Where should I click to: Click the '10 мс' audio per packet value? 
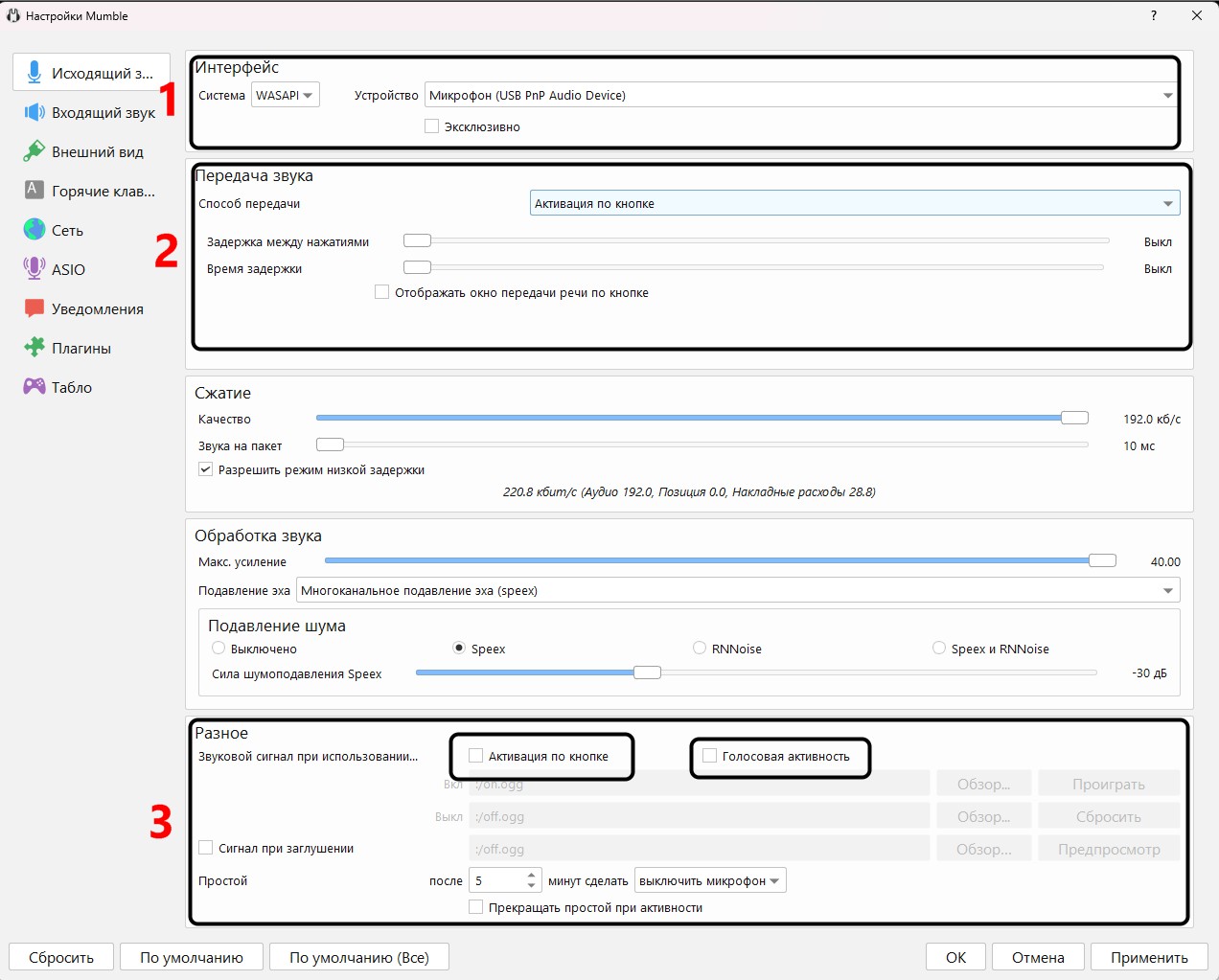[x=1139, y=445]
